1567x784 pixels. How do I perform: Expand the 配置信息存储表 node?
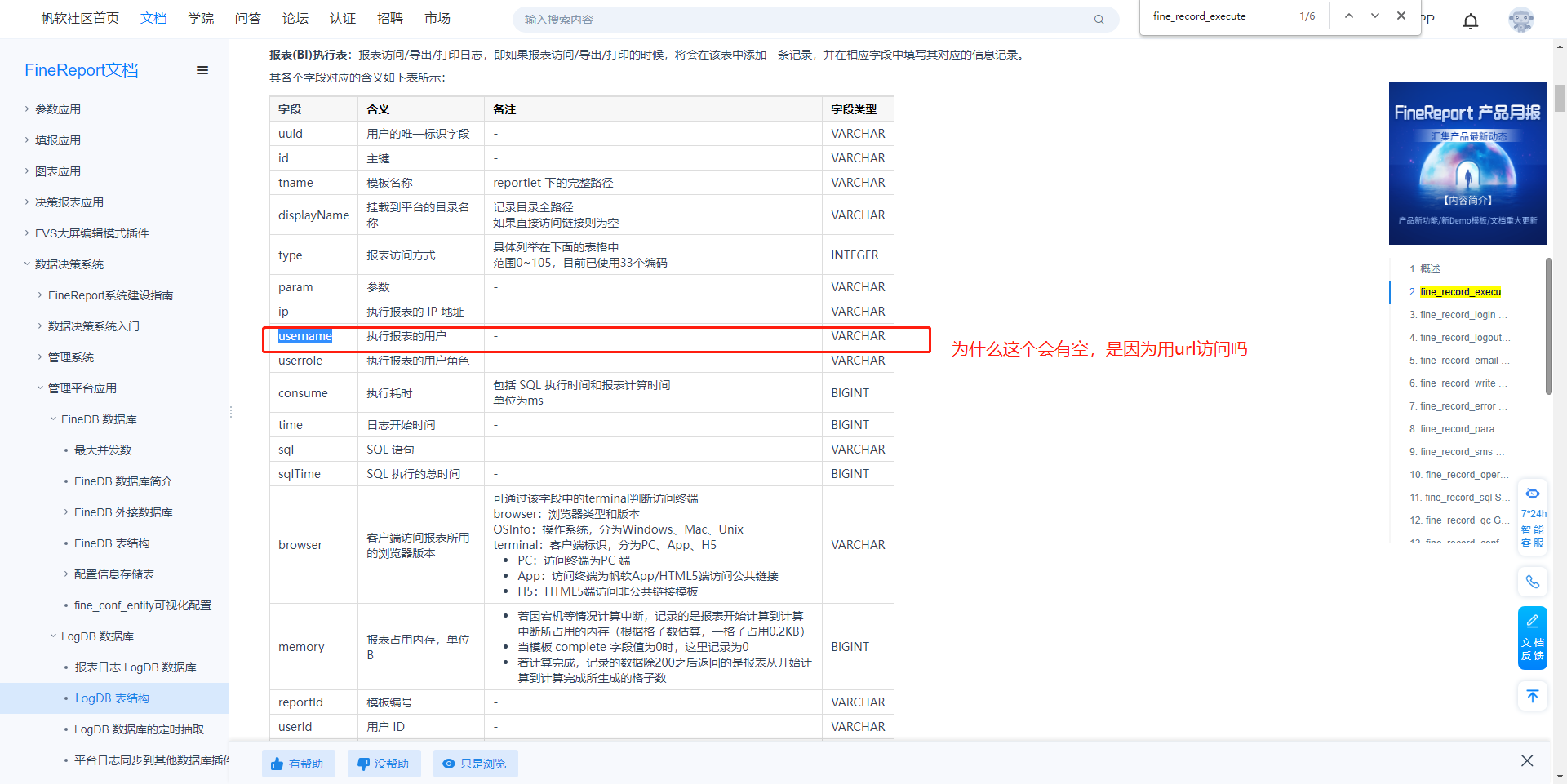click(x=66, y=574)
